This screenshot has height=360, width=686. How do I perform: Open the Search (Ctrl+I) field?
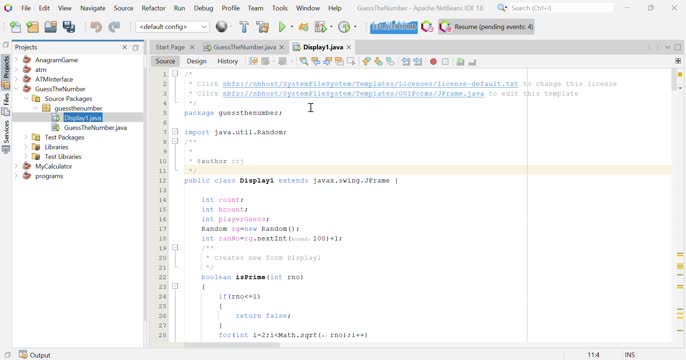pyautogui.click(x=562, y=8)
